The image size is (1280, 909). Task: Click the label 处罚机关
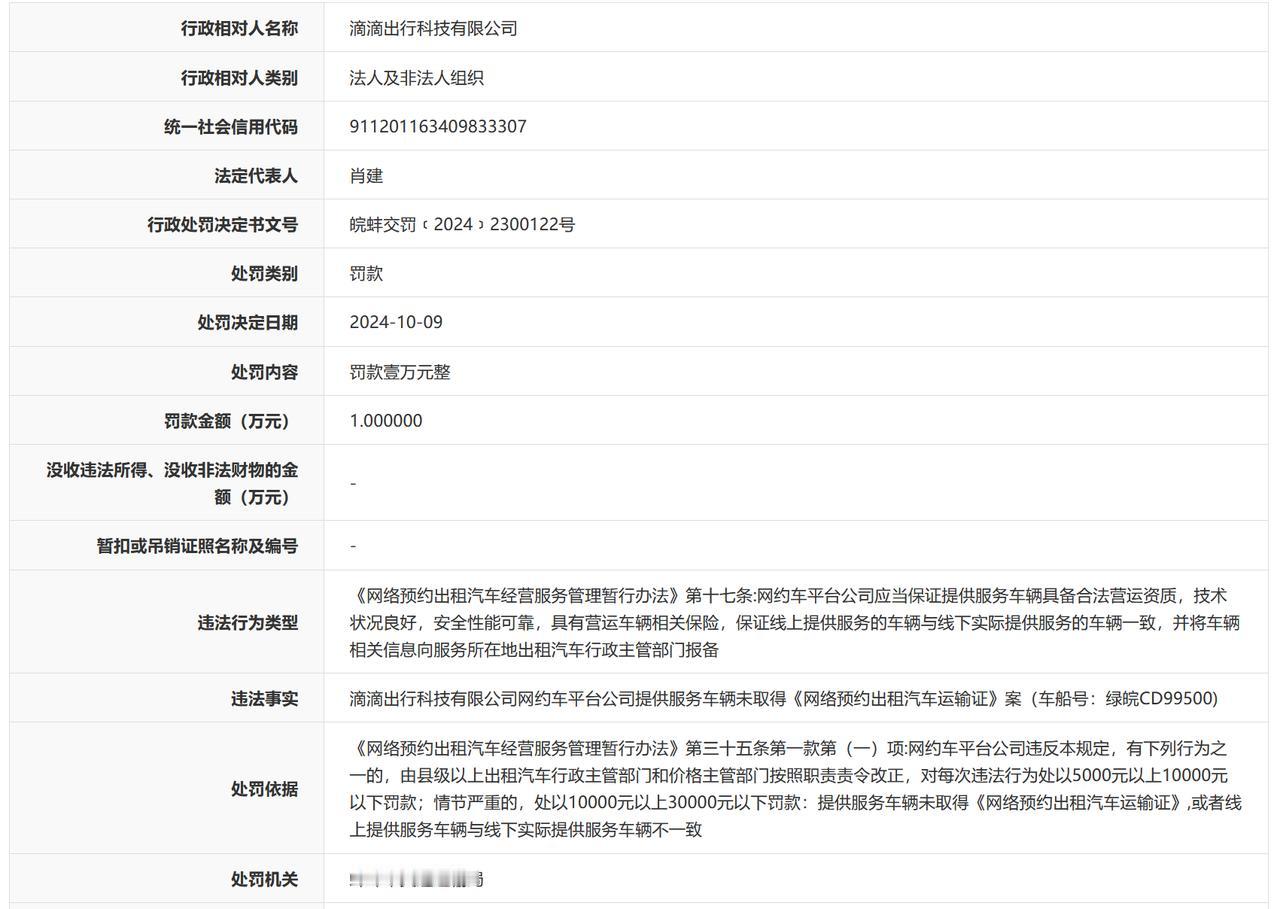[264, 879]
